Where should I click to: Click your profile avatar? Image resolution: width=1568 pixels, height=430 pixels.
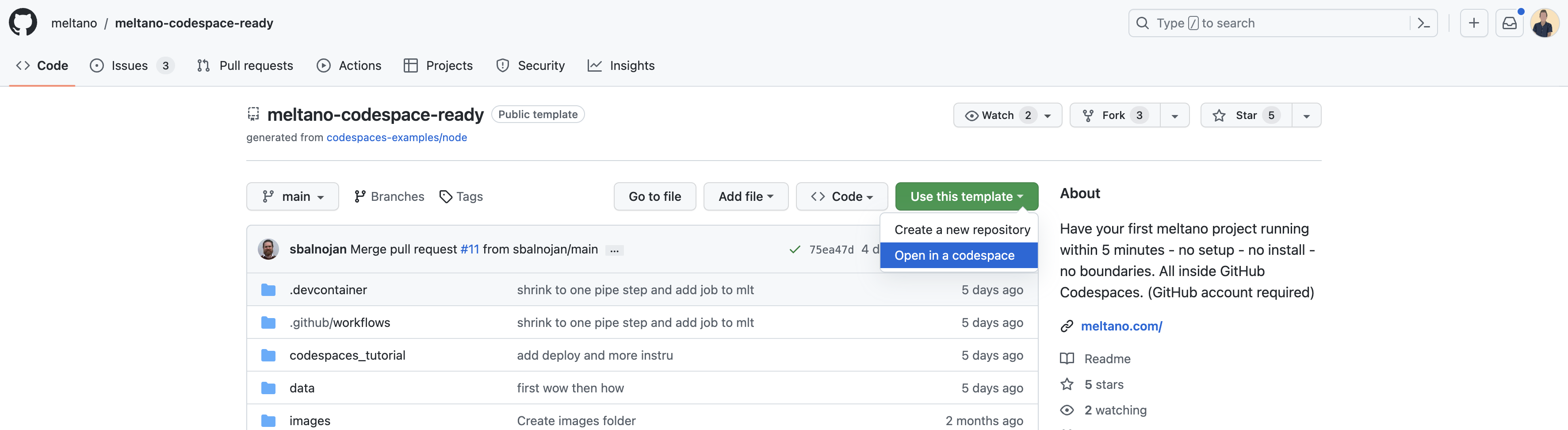point(1545,23)
